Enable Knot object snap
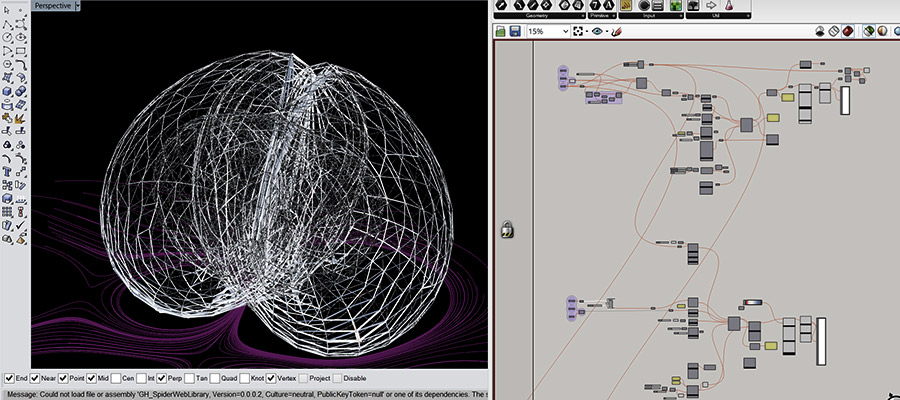Screen dimensions: 900x400 pyautogui.click(x=245, y=378)
